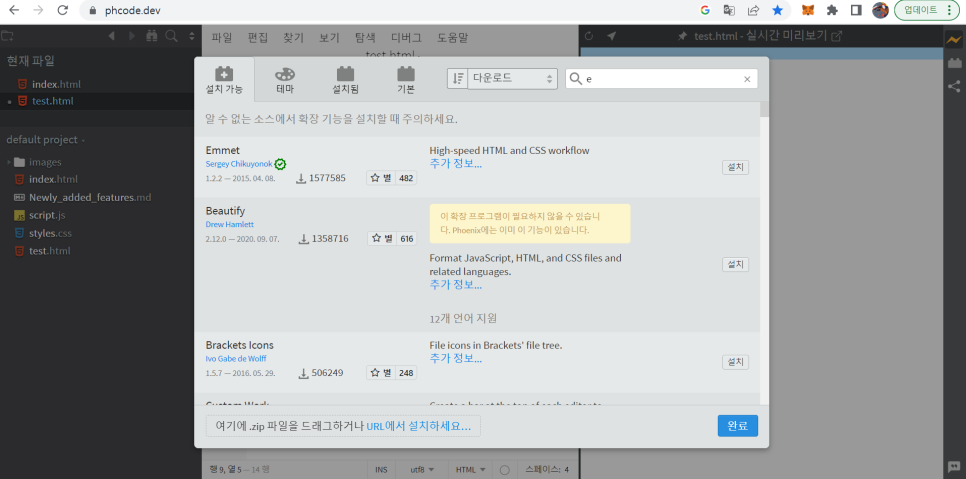Viewport: 966px width, 479px height.
Task: Click the share icon in right bar
Action: (954, 86)
